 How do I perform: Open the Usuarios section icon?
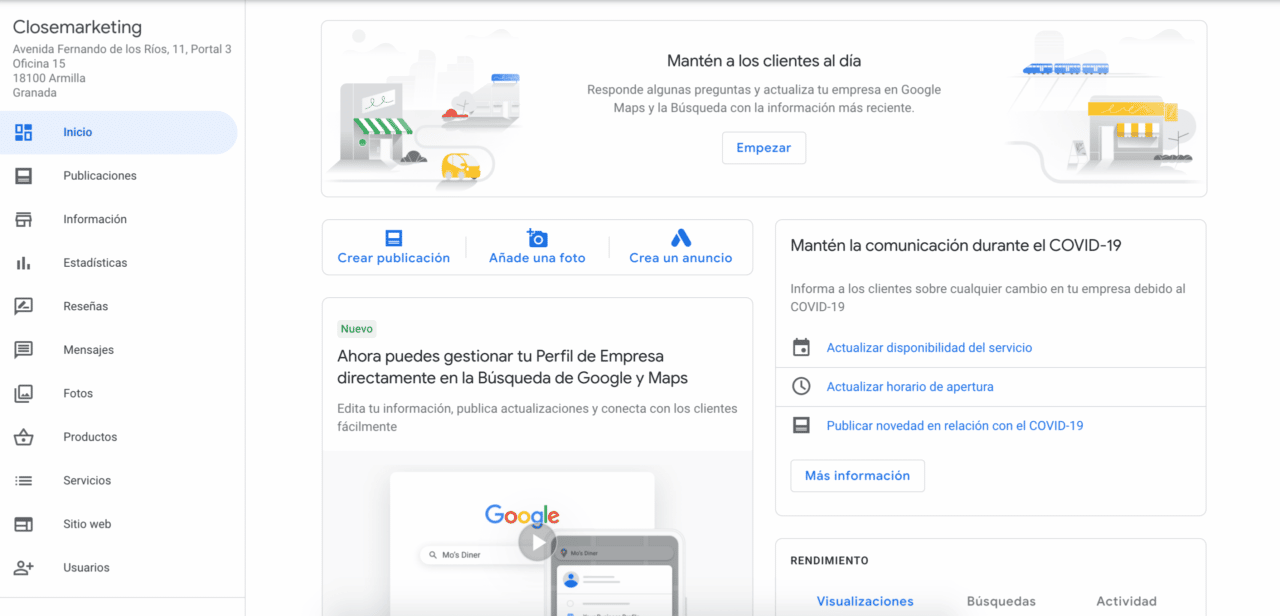(x=24, y=567)
